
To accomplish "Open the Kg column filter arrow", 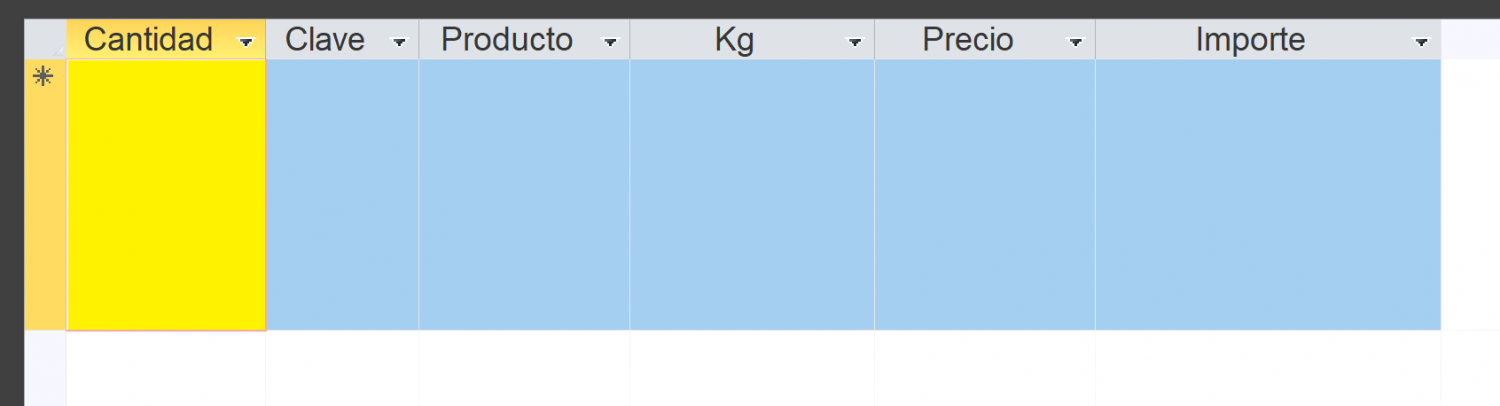I will tap(854, 42).
